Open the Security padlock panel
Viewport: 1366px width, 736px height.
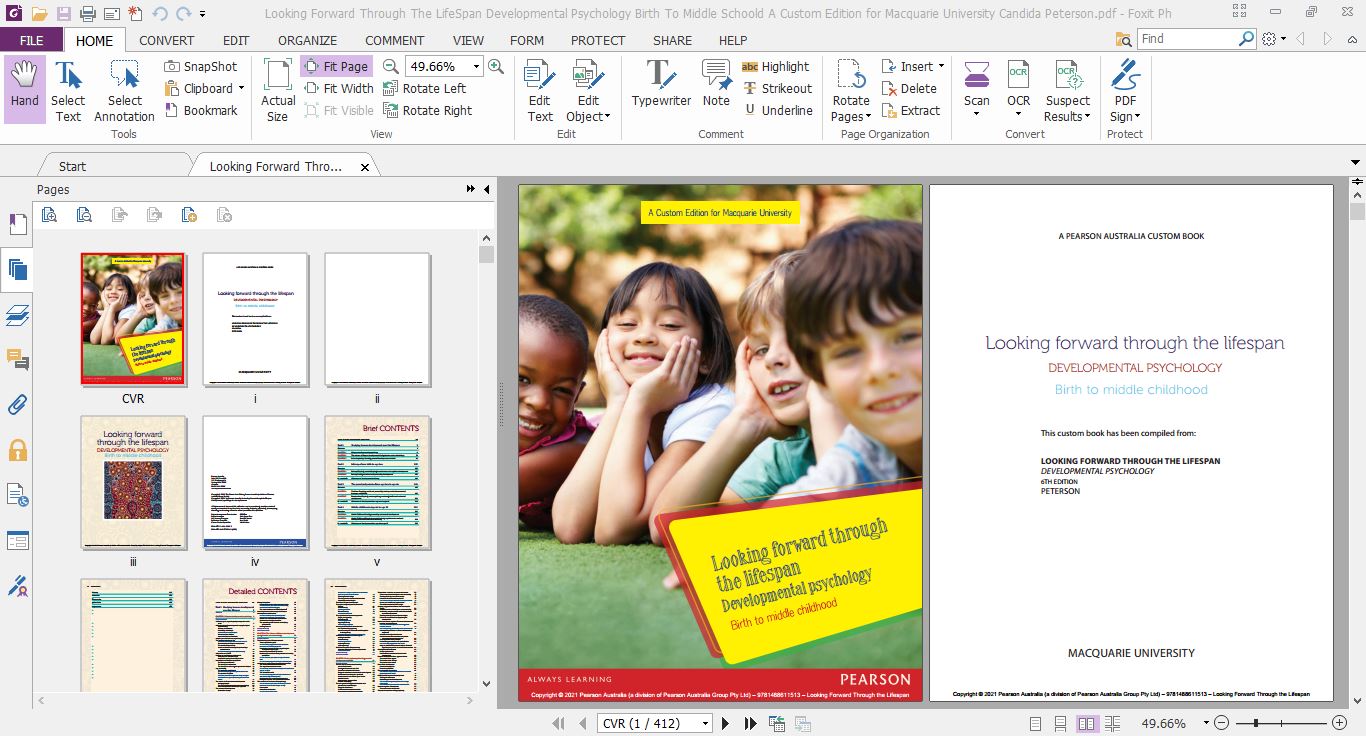(x=17, y=450)
